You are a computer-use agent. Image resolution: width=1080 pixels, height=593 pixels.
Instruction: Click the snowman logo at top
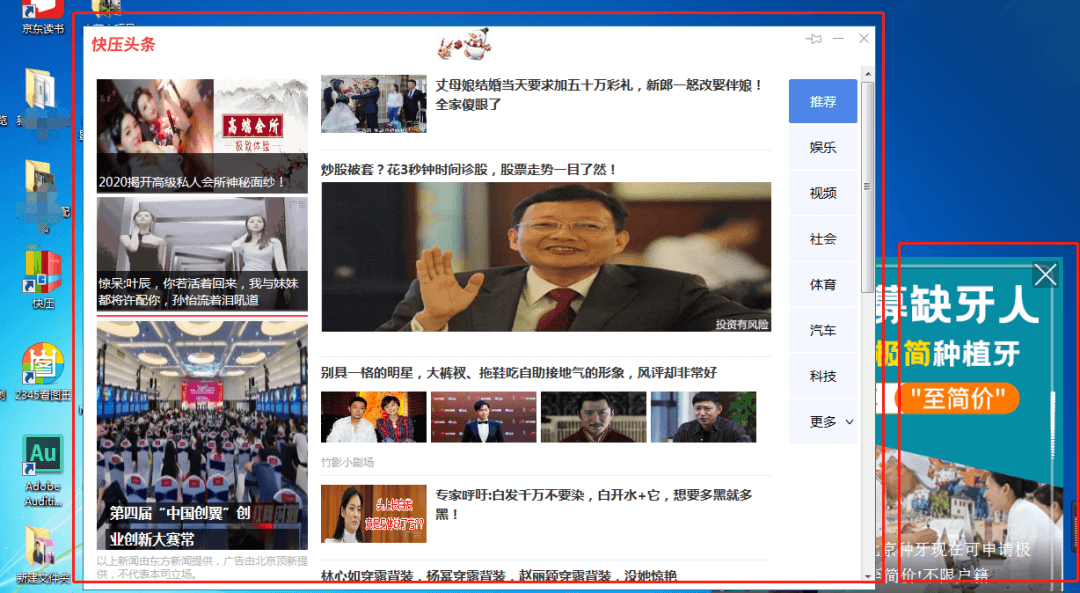464,44
